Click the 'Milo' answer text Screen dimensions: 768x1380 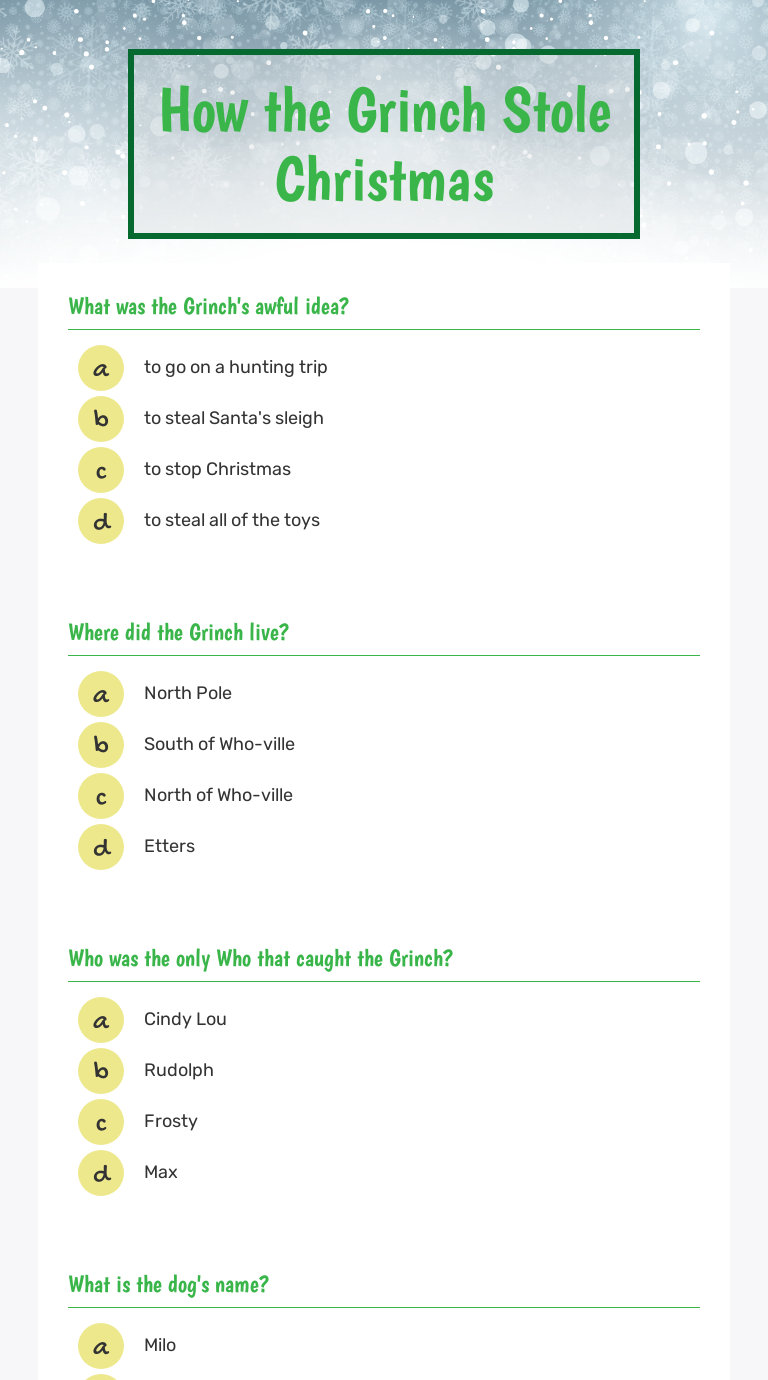click(160, 1345)
